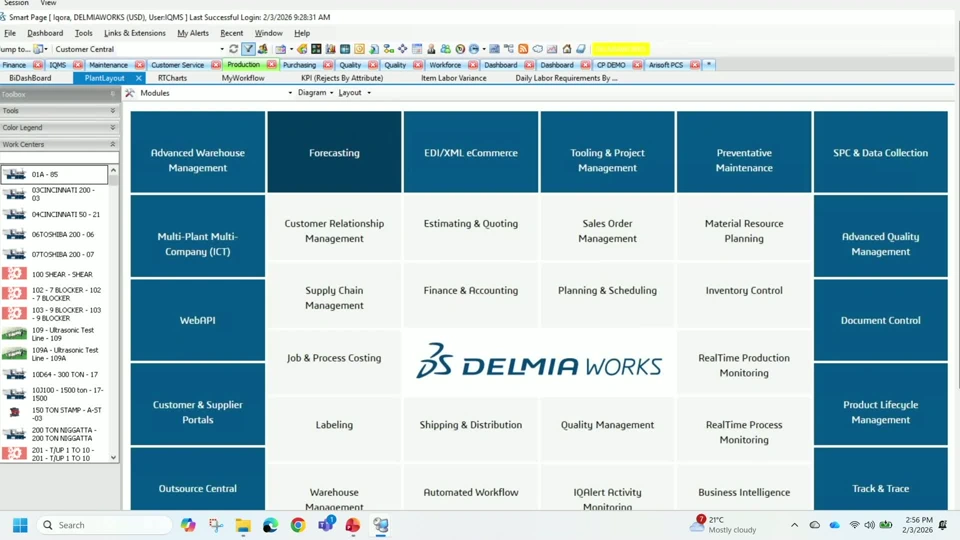The width and height of the screenshot is (960, 540).
Task: Open the Diagram dropdown menu
Action: (x=315, y=92)
